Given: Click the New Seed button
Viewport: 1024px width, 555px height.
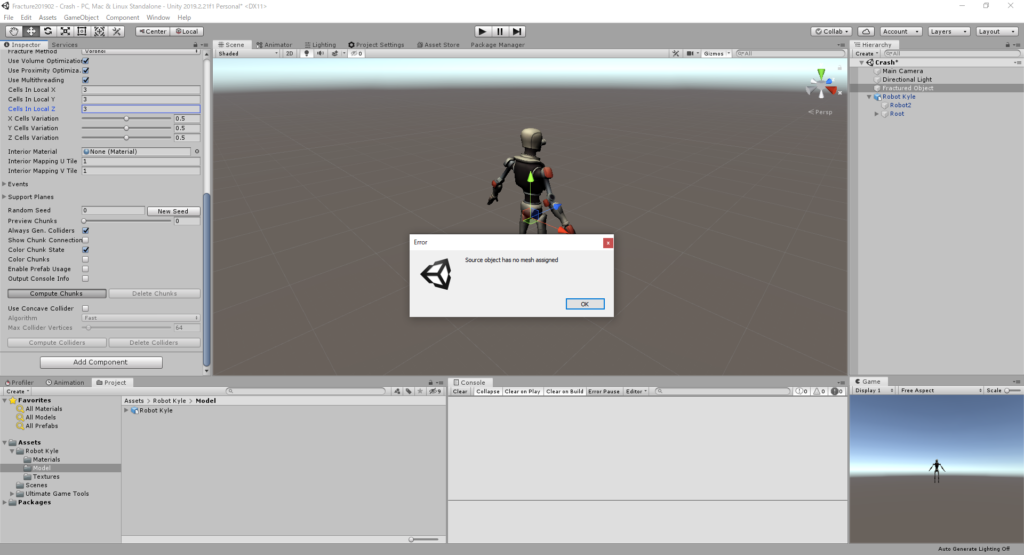Looking at the screenshot, I should pos(173,211).
